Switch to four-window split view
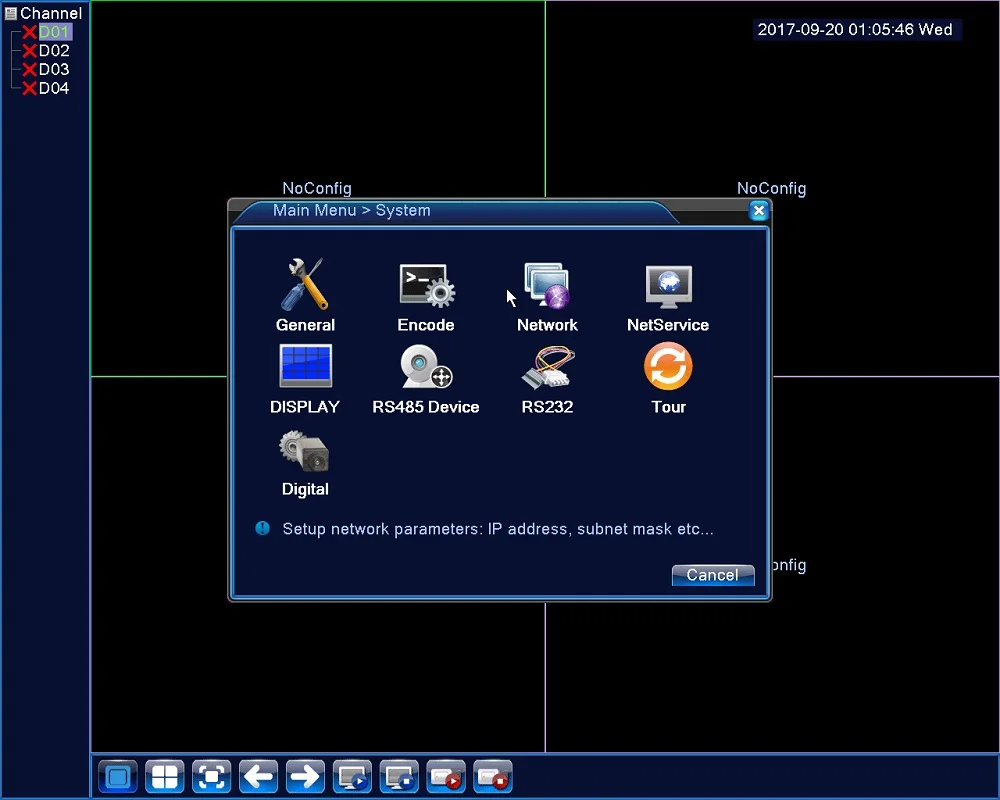Image resolution: width=1000 pixels, height=800 pixels. [165, 776]
